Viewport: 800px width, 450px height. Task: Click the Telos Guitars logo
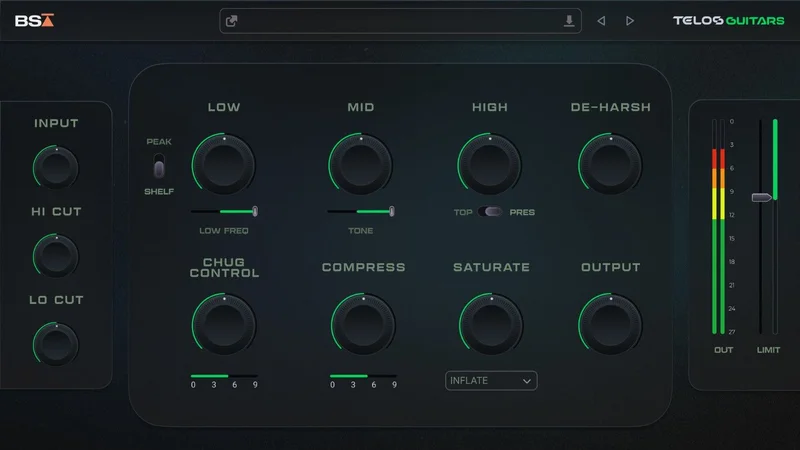click(x=729, y=20)
